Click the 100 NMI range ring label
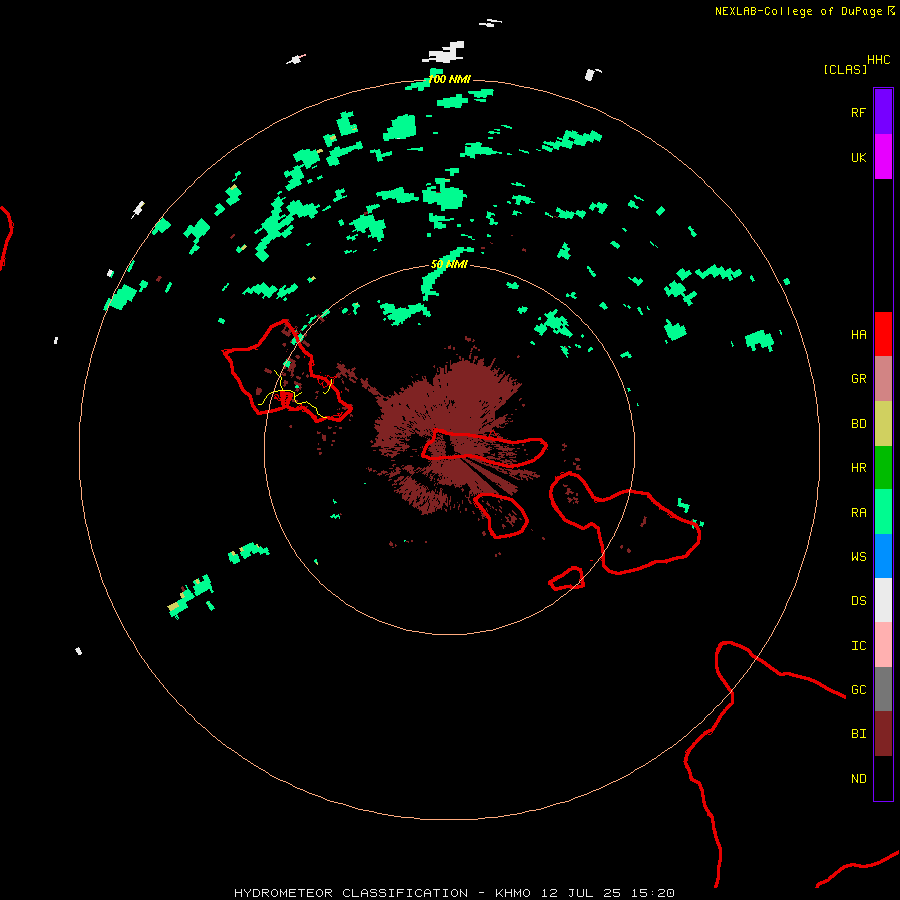This screenshot has width=900, height=900. coord(449,79)
